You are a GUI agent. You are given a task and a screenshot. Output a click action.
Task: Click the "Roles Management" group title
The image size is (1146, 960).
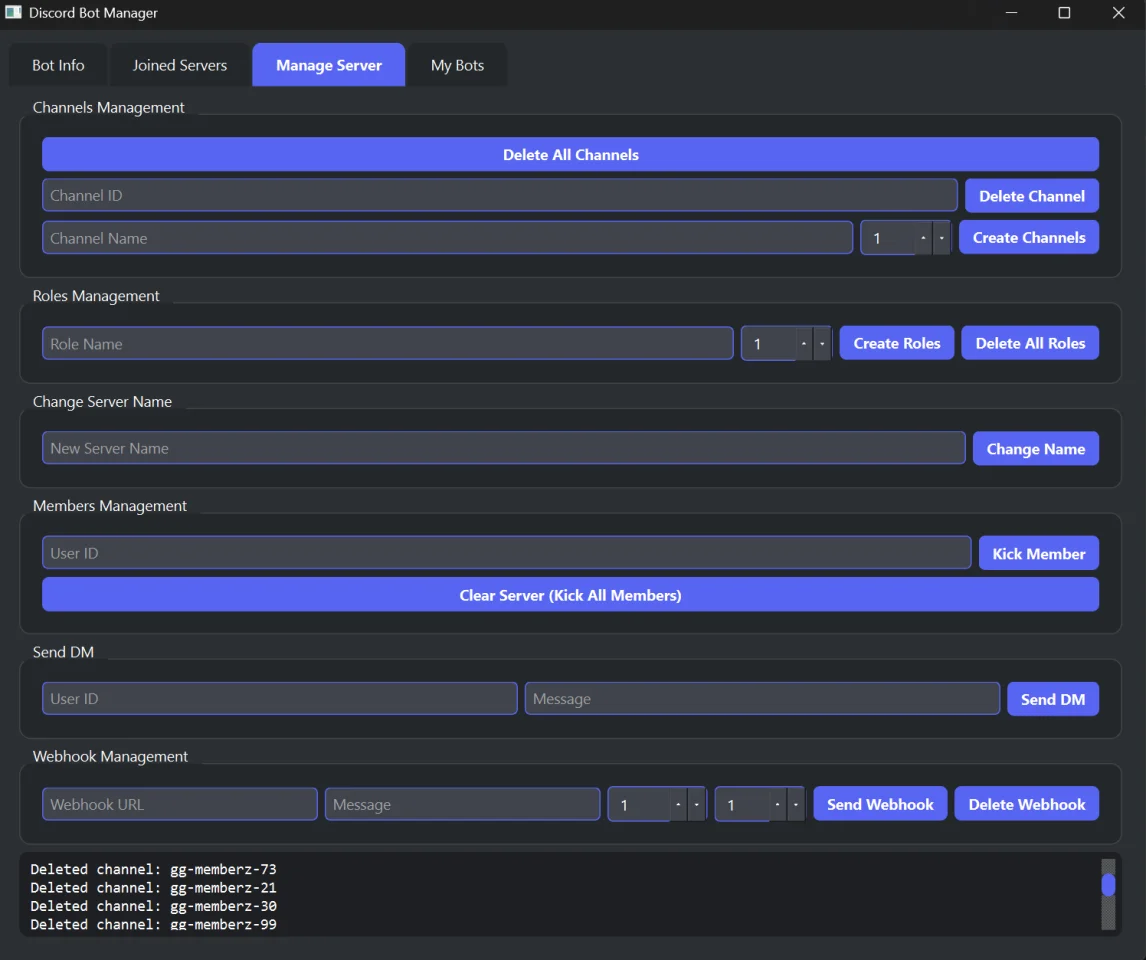coord(96,296)
